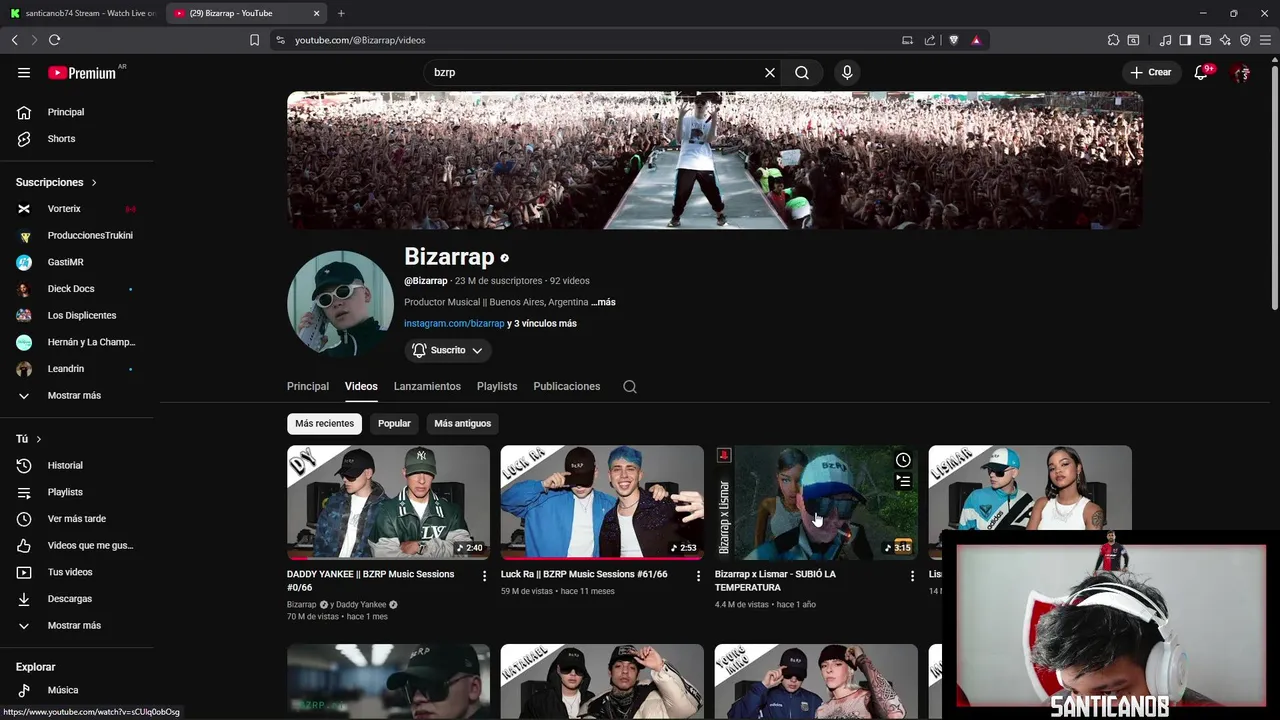The image size is (1280, 720).
Task: Open the instagram.com/bizarrap link
Action: click(454, 324)
